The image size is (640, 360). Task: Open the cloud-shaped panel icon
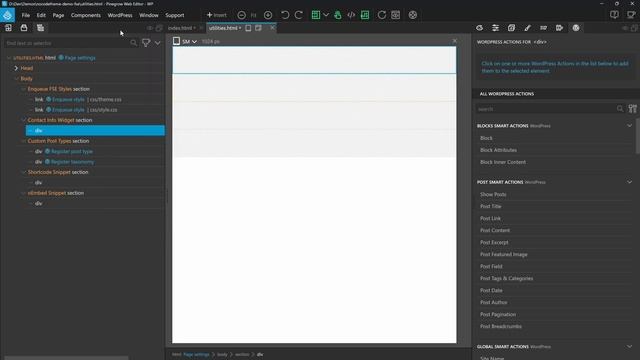(479, 28)
